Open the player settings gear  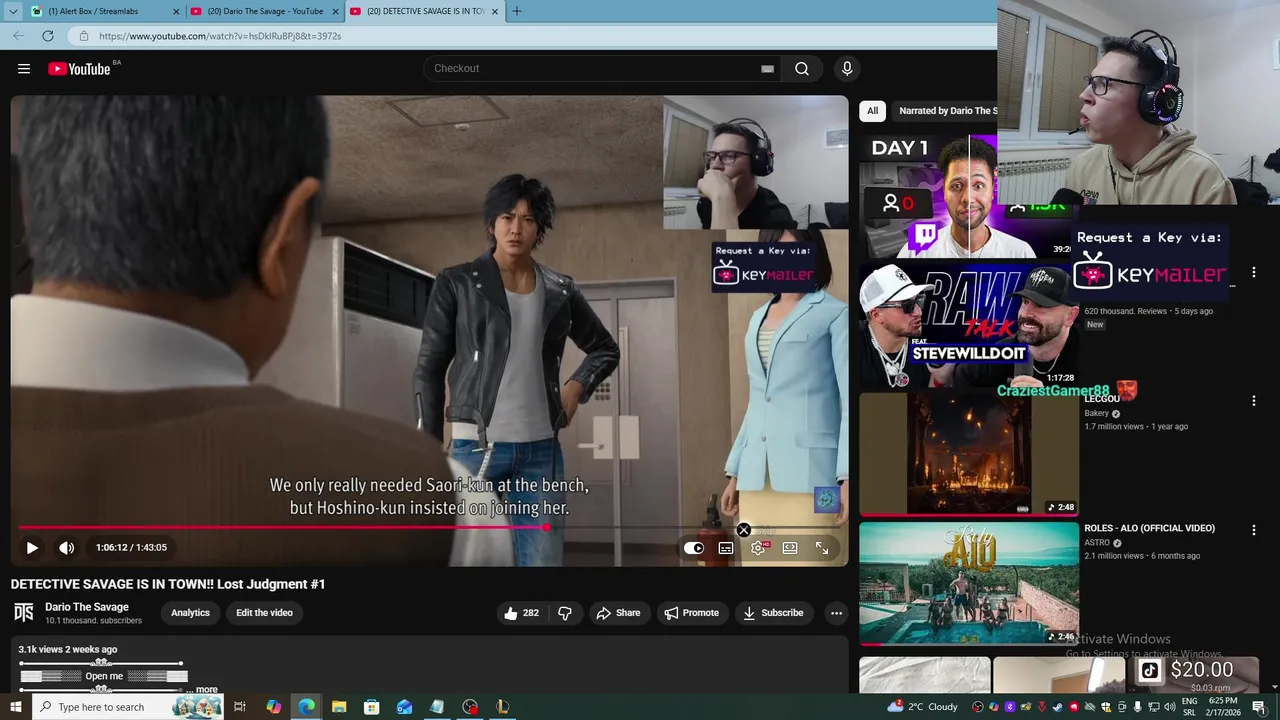[758, 548]
